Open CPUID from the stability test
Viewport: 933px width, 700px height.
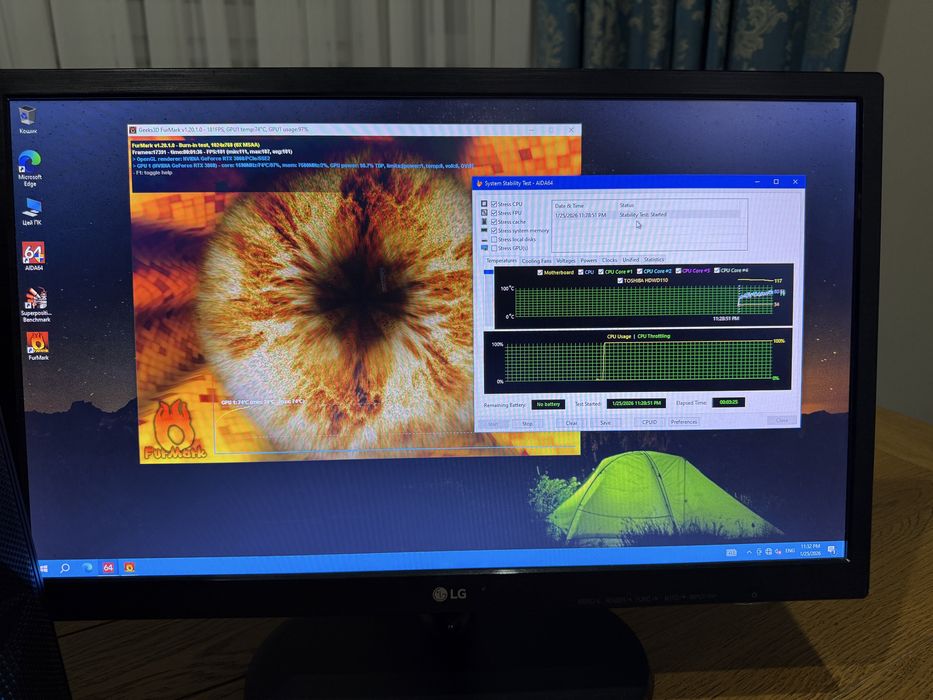(x=649, y=422)
